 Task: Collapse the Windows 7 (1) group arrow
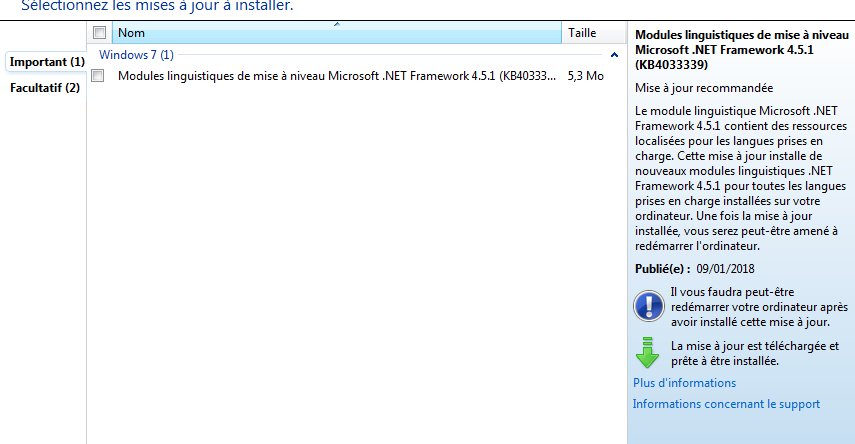tap(615, 55)
